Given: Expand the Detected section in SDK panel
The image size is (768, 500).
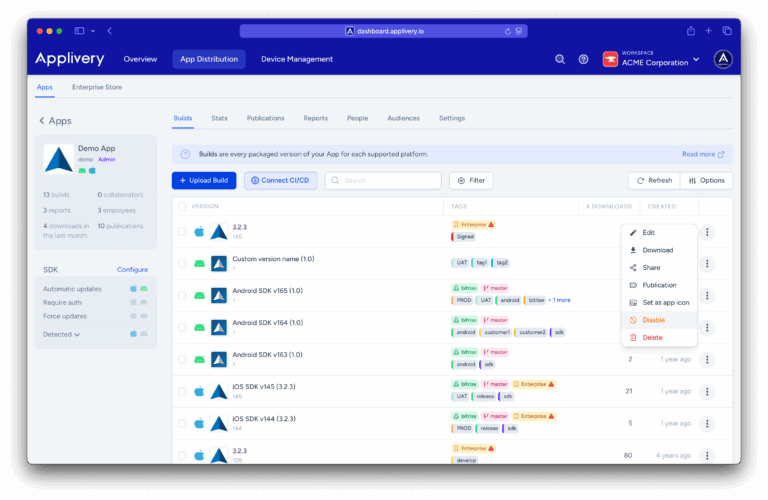Looking at the screenshot, I should (x=61, y=334).
